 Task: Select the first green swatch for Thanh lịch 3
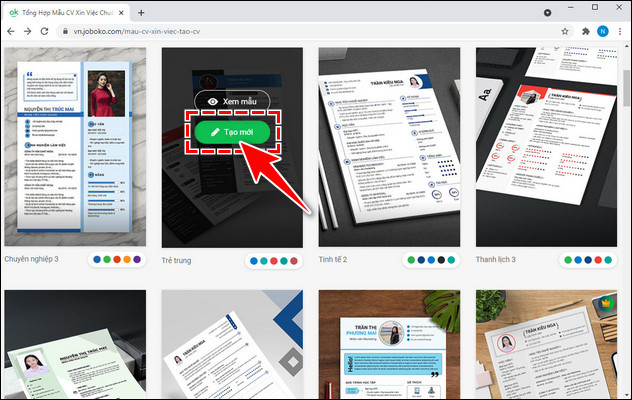tap(568, 260)
